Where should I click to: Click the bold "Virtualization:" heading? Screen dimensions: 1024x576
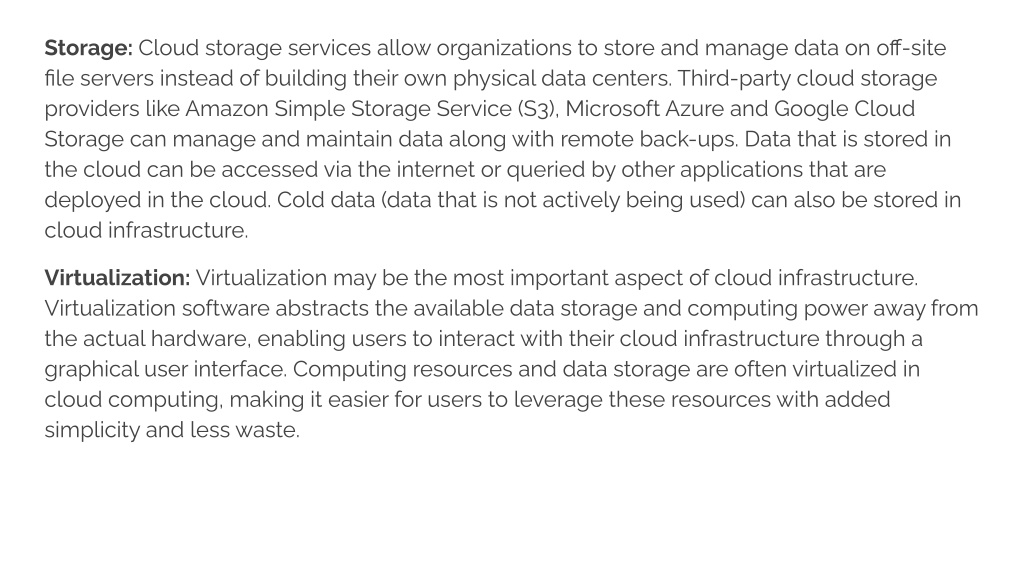coord(118,278)
